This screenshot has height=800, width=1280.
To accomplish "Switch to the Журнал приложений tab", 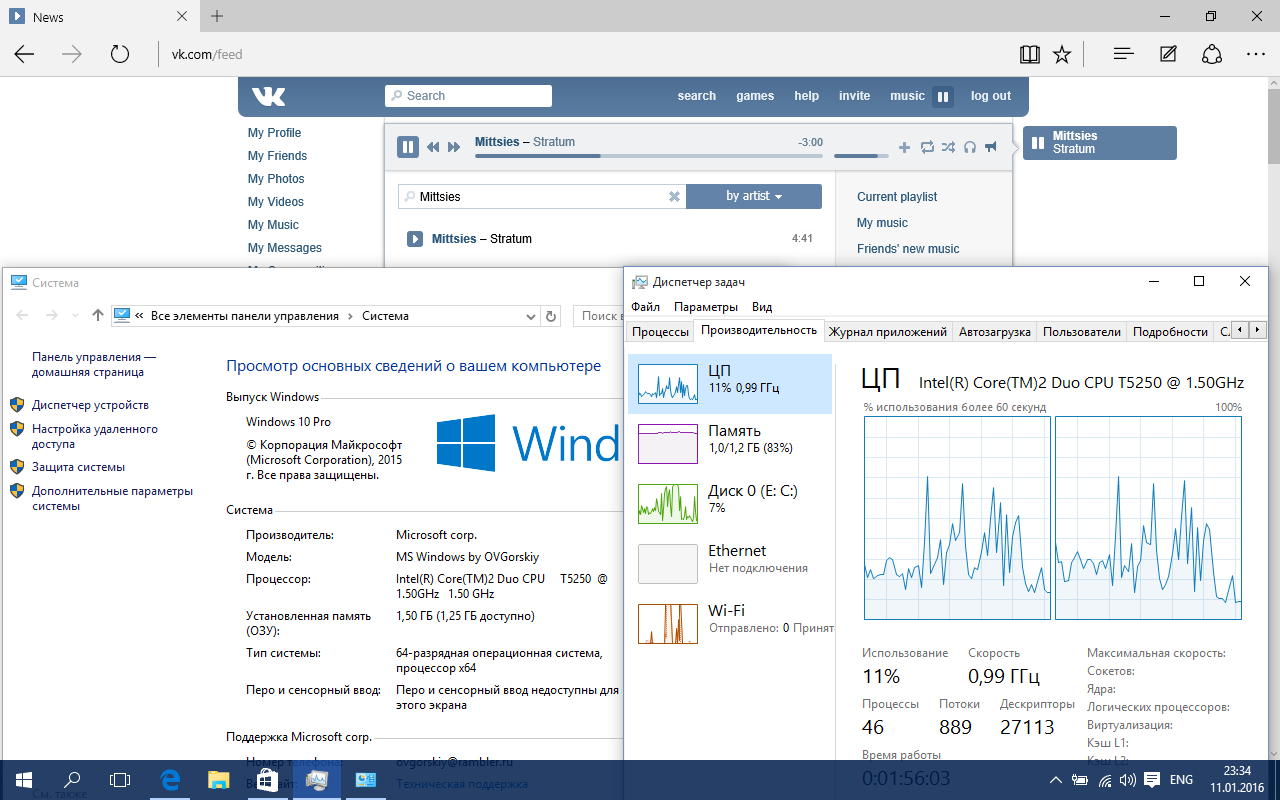I will coord(888,332).
